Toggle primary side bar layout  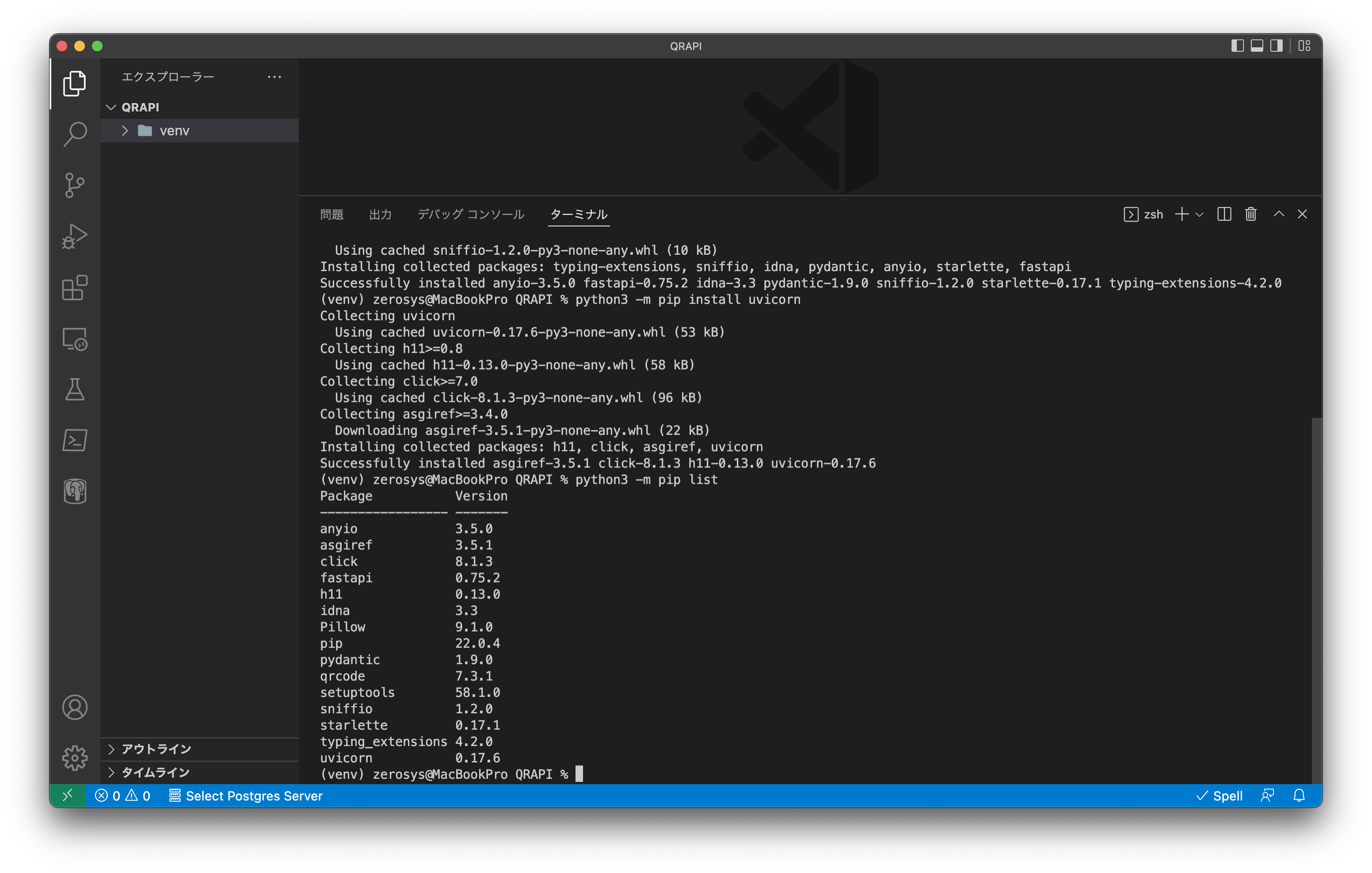click(1237, 46)
